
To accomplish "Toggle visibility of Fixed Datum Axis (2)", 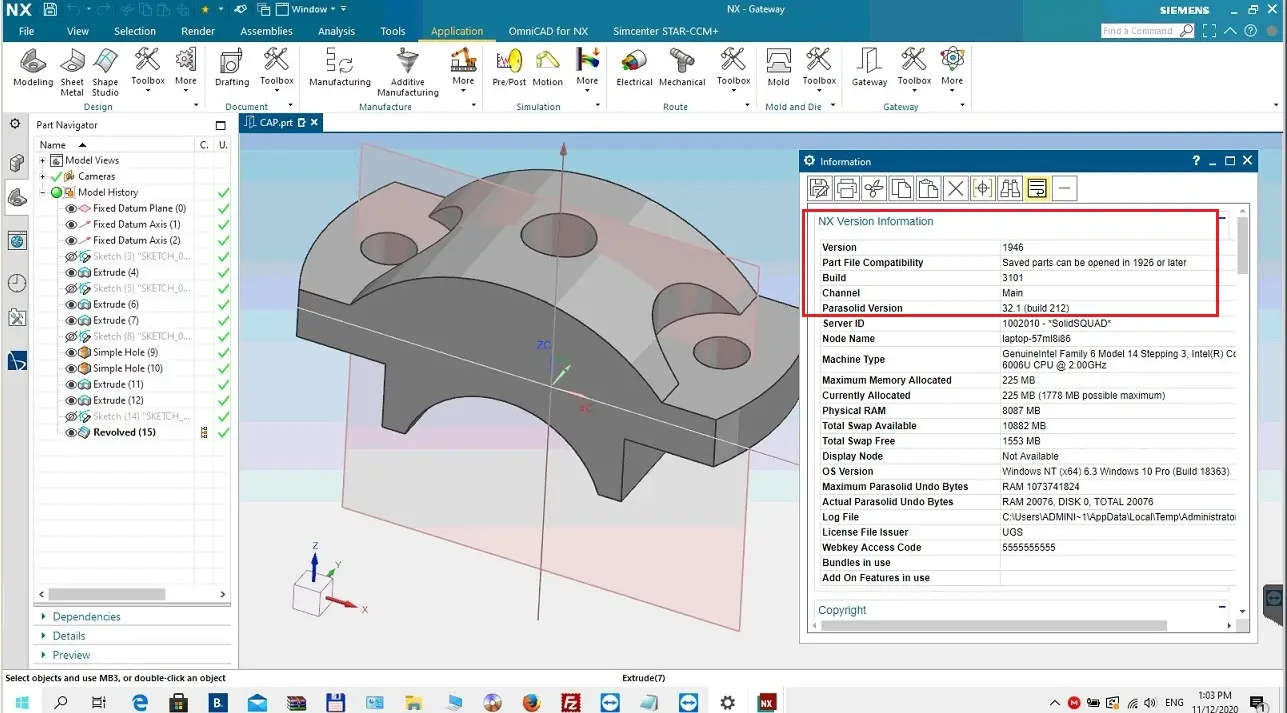I will 71,241.
